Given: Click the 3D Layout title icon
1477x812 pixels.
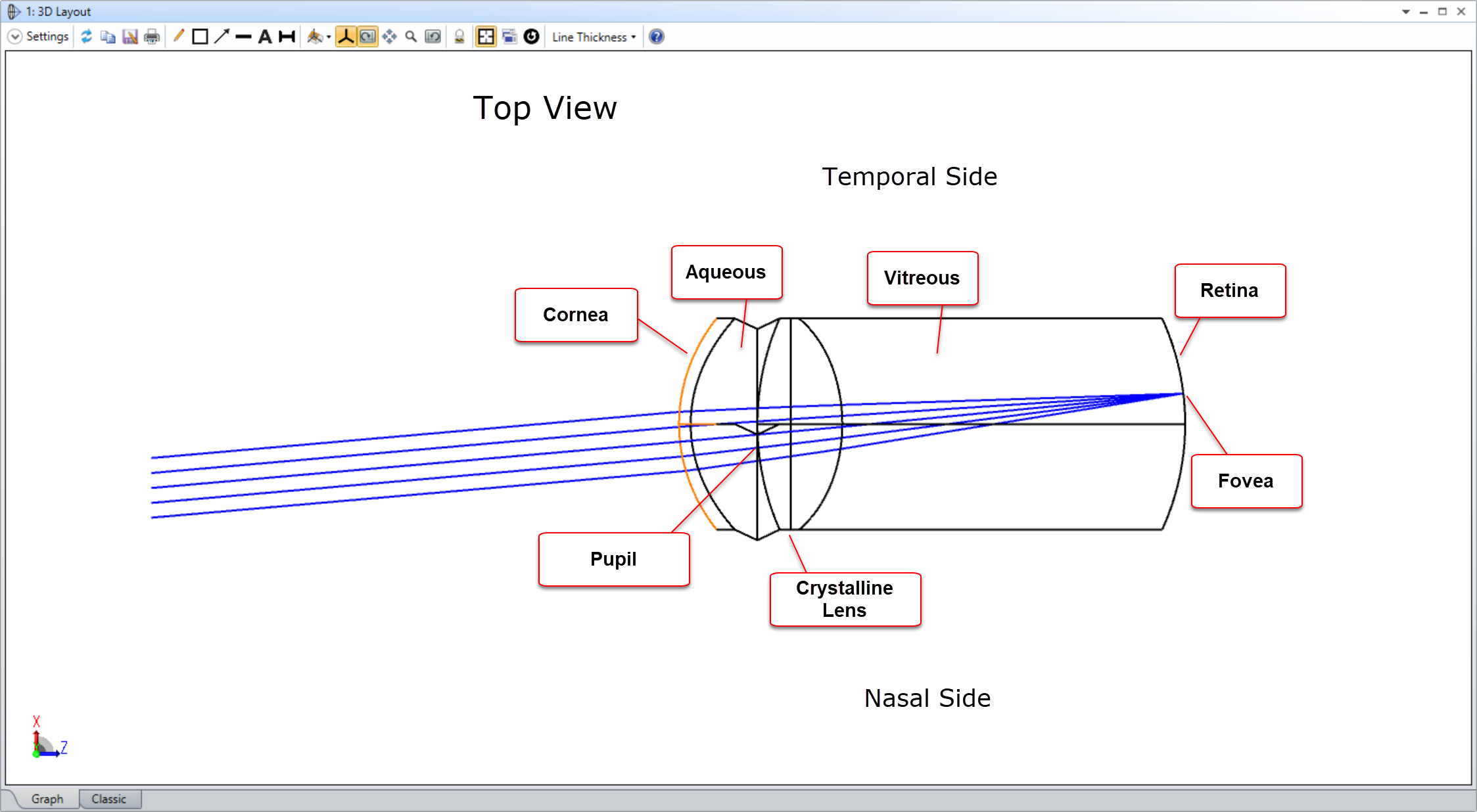Looking at the screenshot, I should coord(14,12).
